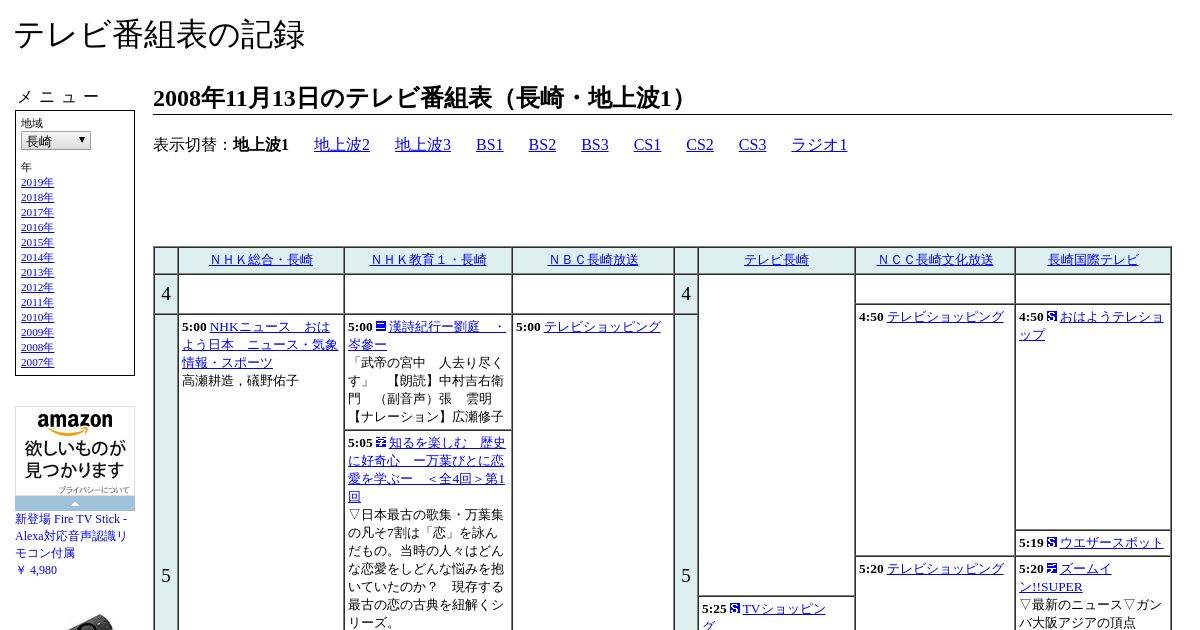
Task: Open 5:00 テレビショッピング on ＮＢＣ長崎放送
Action: pos(602,327)
